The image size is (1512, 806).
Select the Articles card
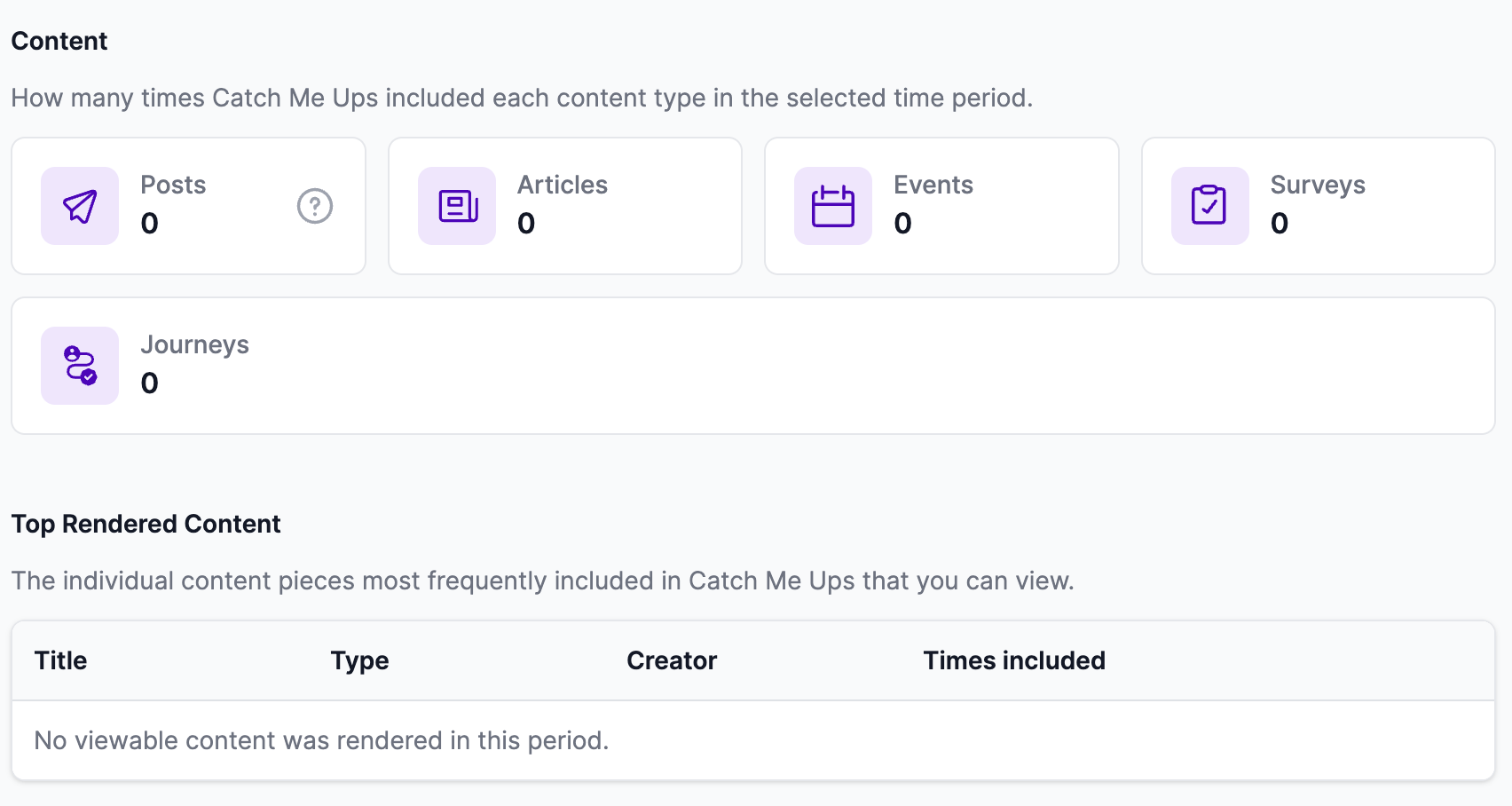tap(565, 206)
